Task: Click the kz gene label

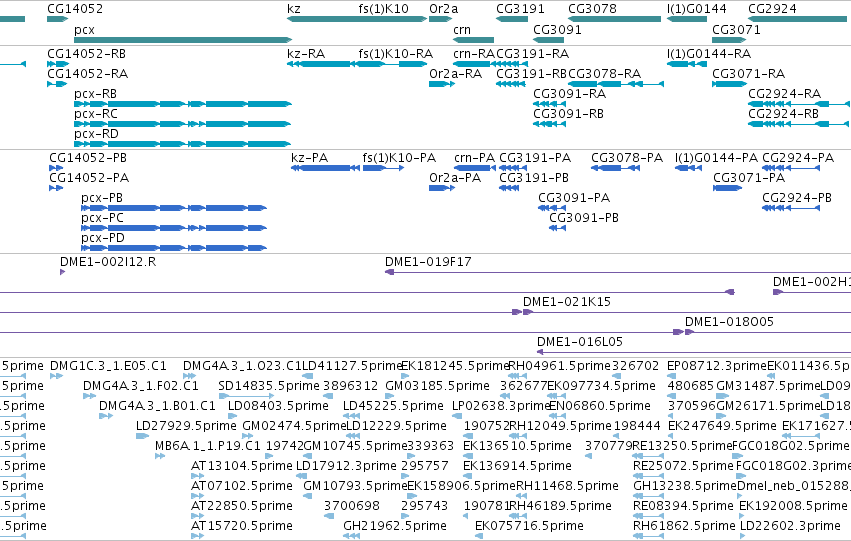Action: 294,9
